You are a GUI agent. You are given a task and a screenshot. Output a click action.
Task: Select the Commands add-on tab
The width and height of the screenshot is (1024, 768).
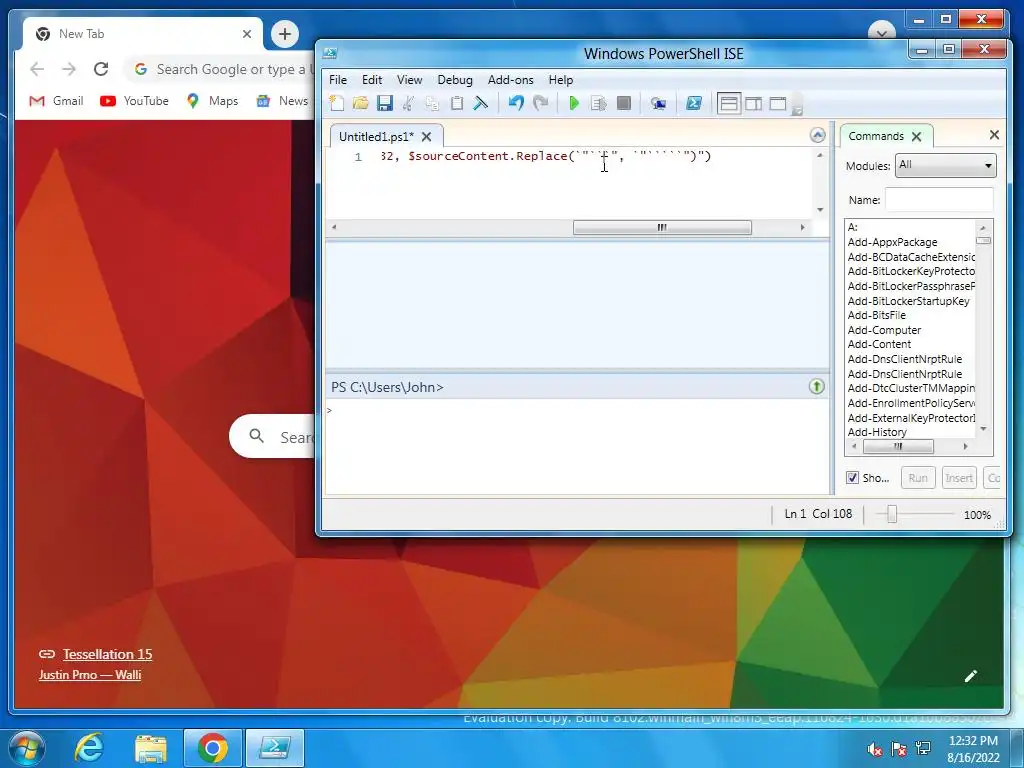coord(876,136)
